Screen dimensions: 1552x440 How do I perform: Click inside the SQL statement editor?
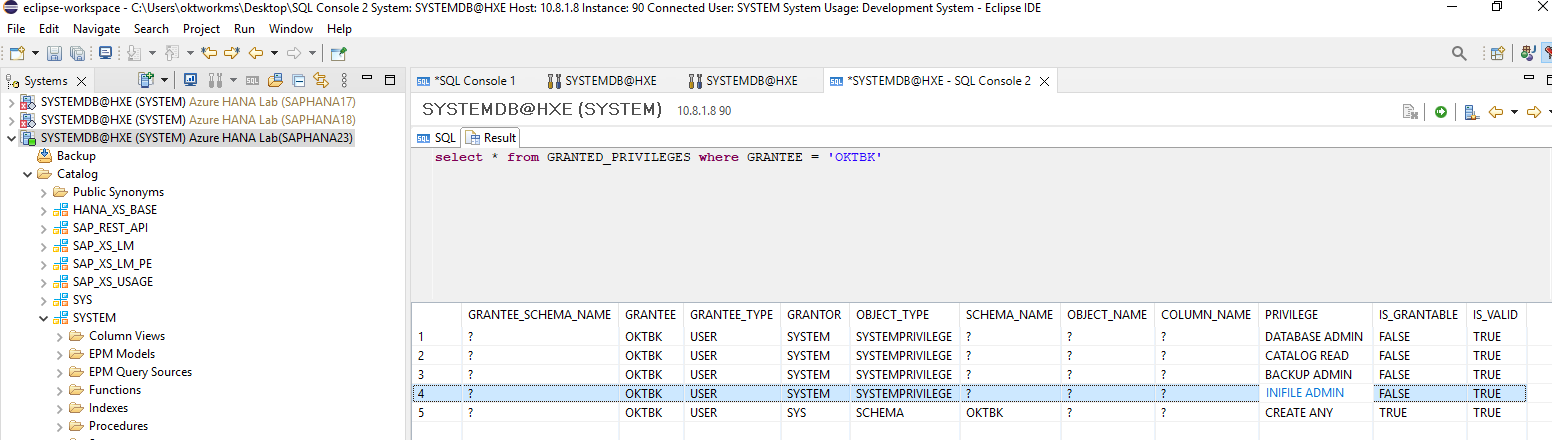click(980, 225)
